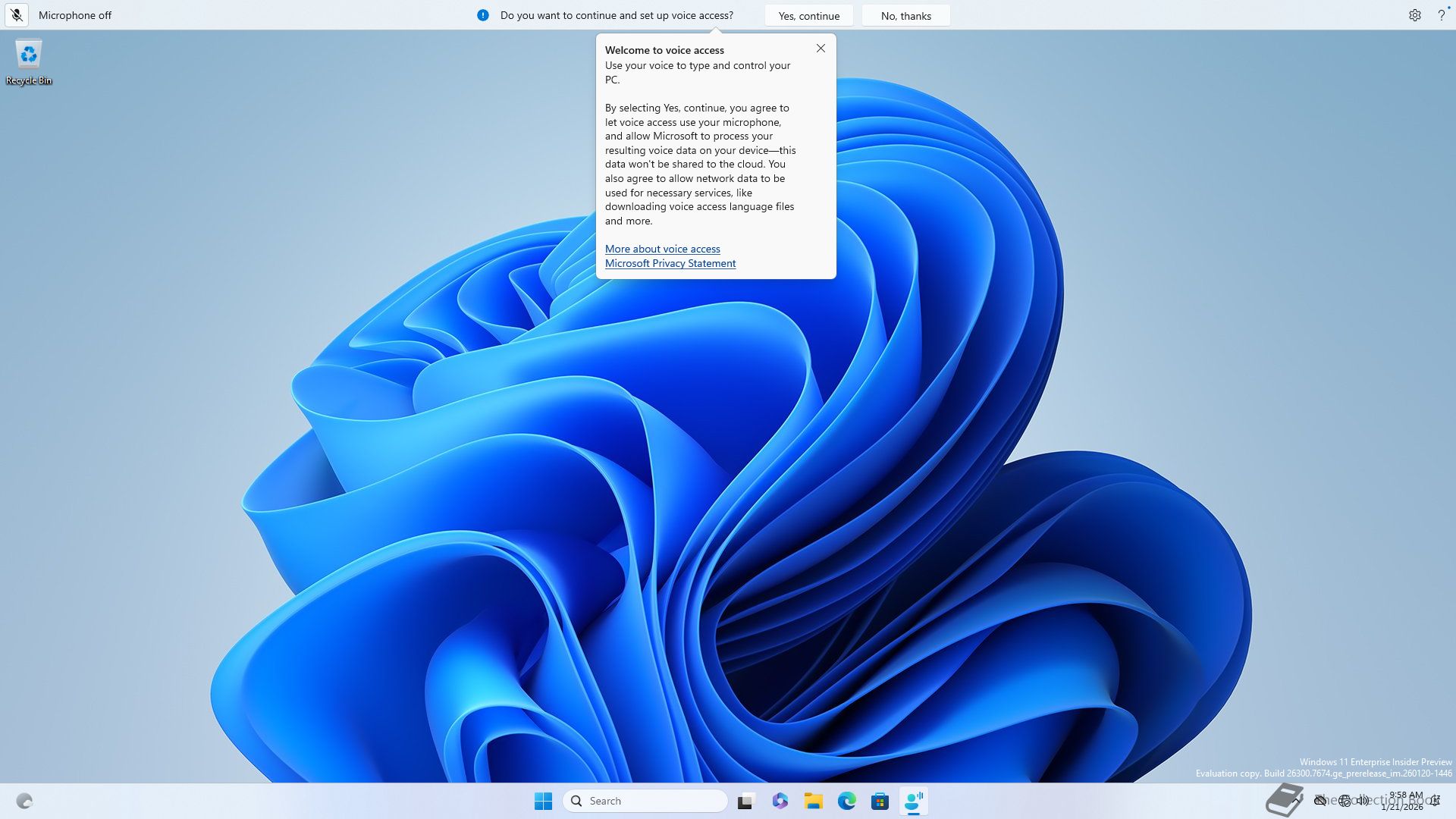
Task: Launch Microsoft 365 Copilot from taskbar
Action: tap(780, 801)
